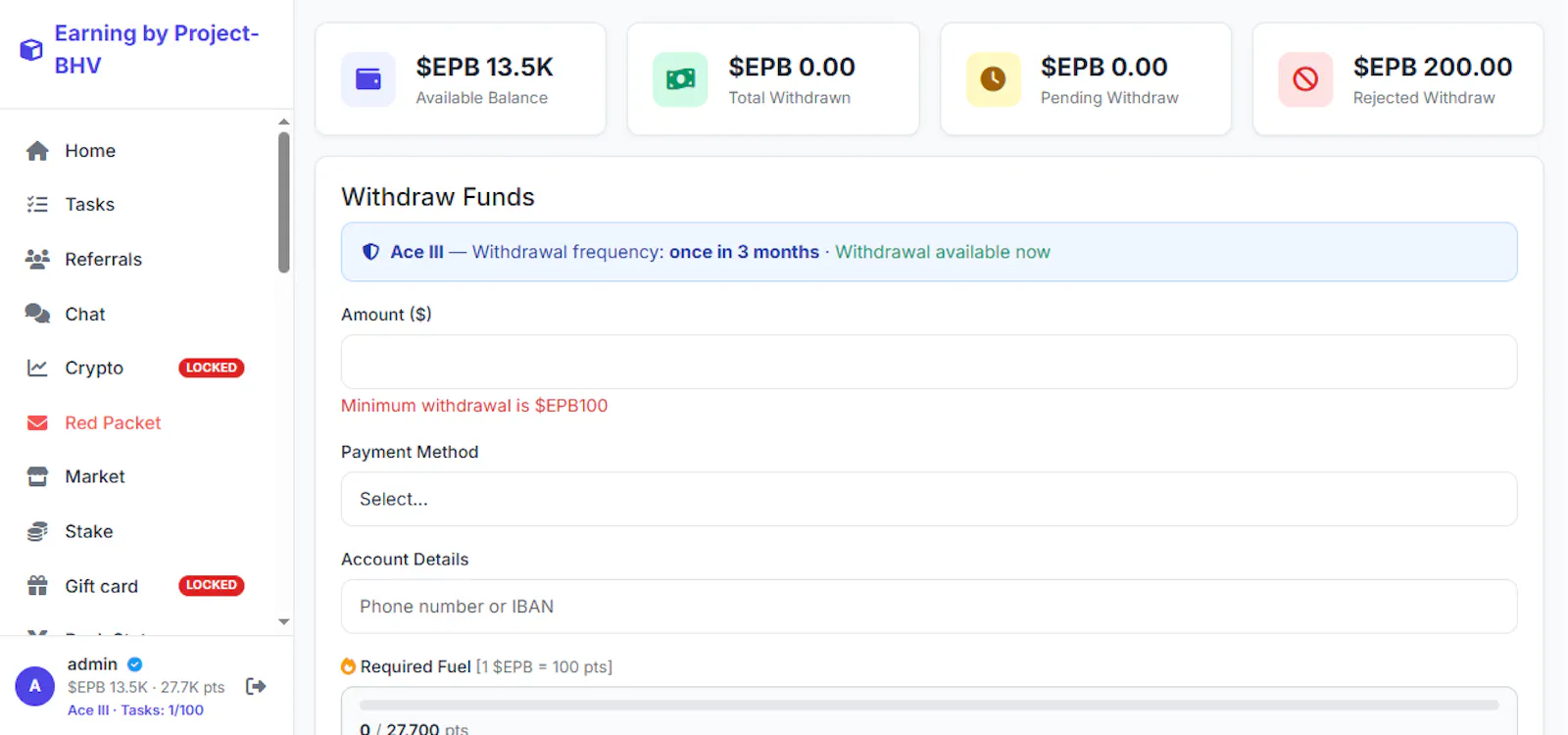Viewport: 1568px width, 735px height.
Task: Click the LOCKED badge next to Gift card
Action: coord(211,585)
